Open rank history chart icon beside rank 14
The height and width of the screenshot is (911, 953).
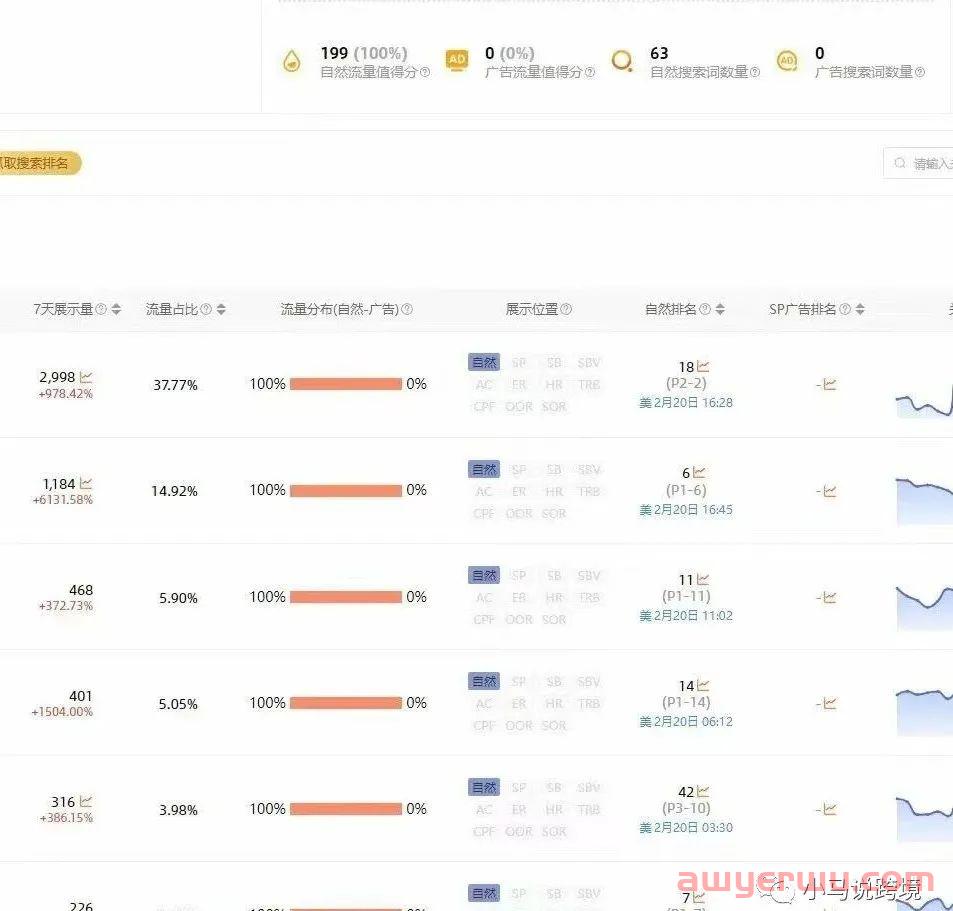[x=703, y=686]
